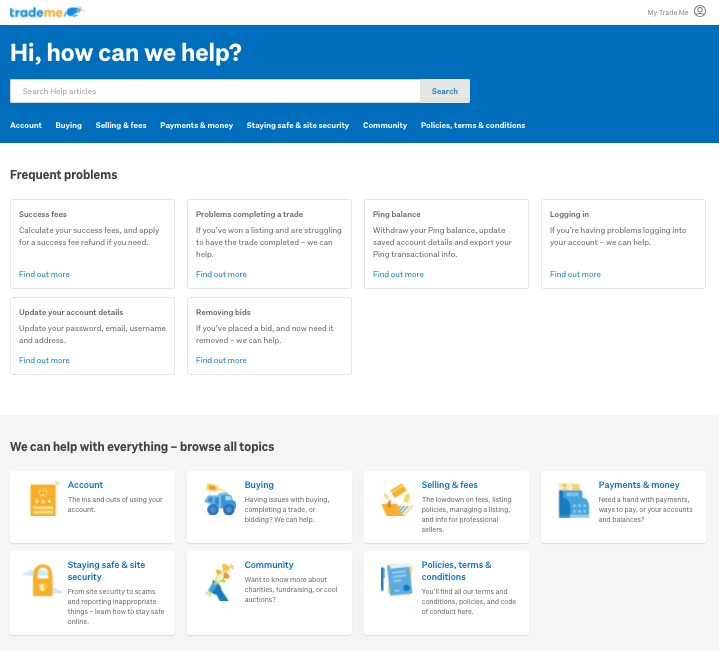Screen dimensions: 719x651
Task: Click 'If you've won a listing' description
Action: [269, 242]
